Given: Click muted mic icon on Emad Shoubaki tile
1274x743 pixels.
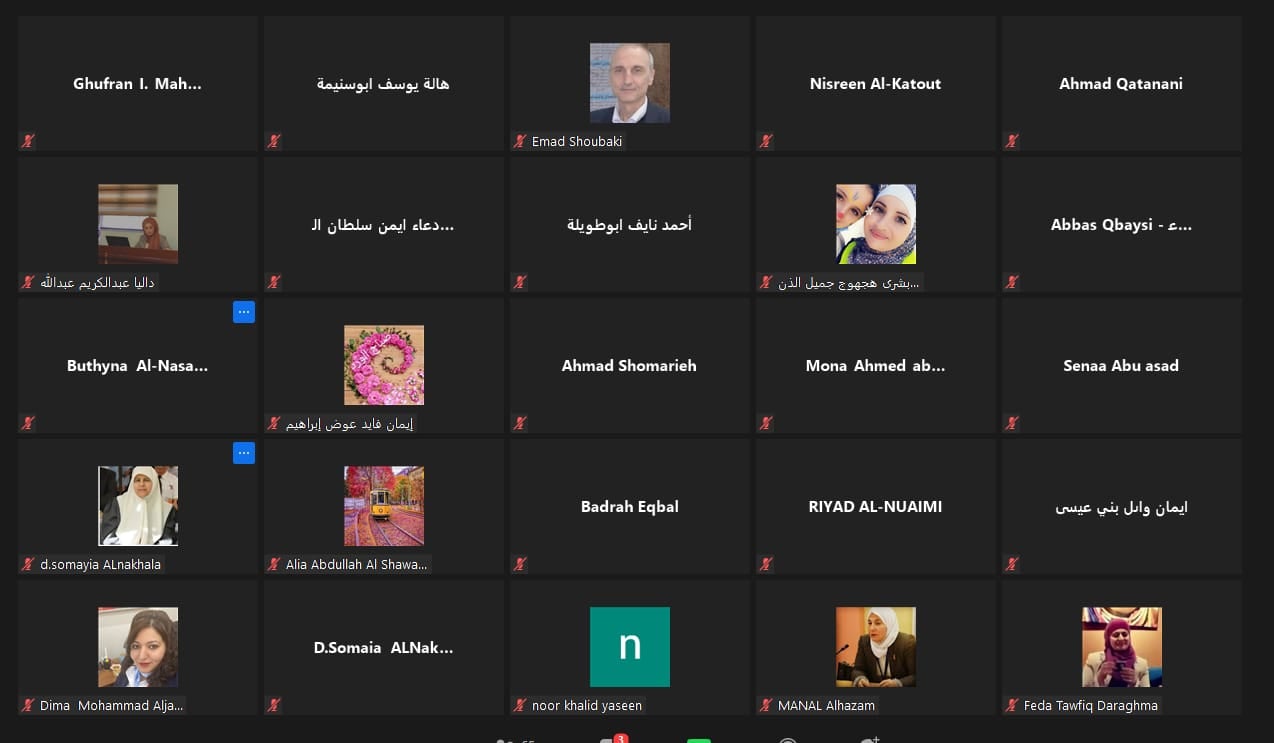Looking at the screenshot, I should click(x=520, y=142).
